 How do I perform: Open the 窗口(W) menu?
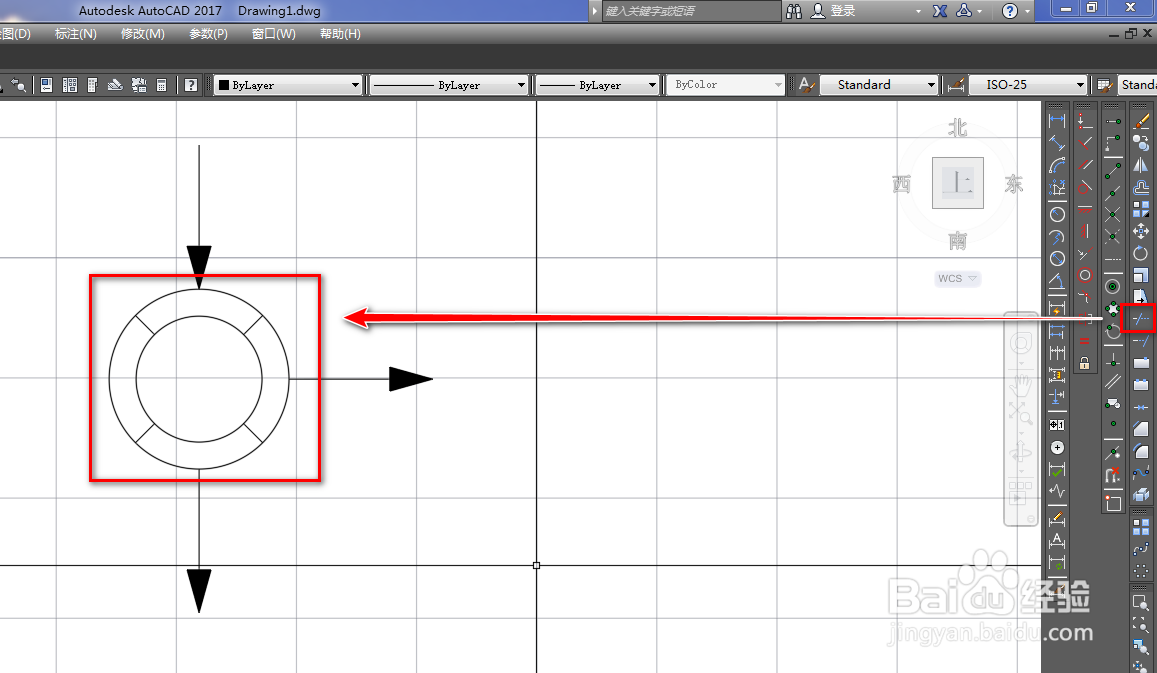click(x=274, y=34)
